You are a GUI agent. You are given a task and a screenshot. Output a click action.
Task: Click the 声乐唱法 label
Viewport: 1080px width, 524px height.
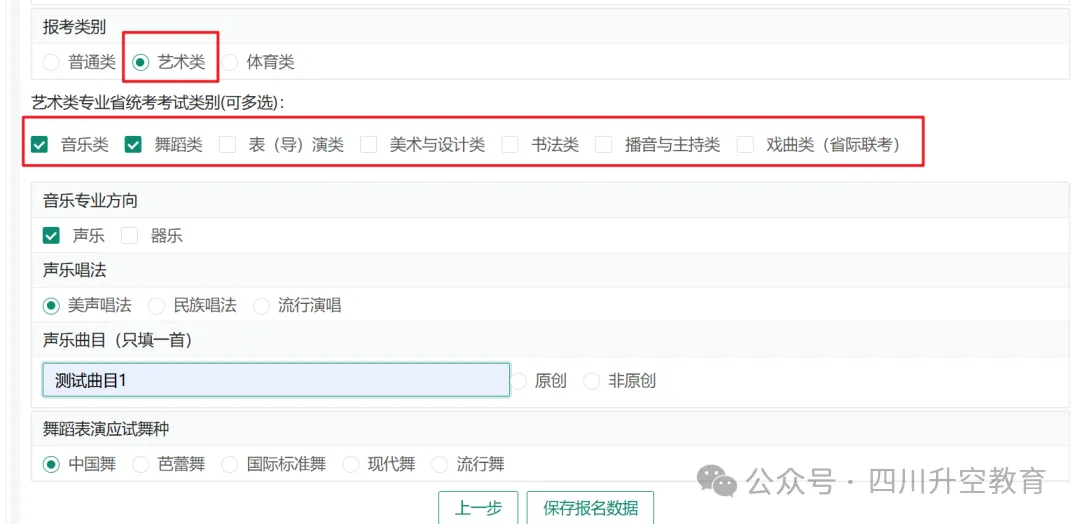[x=74, y=271]
